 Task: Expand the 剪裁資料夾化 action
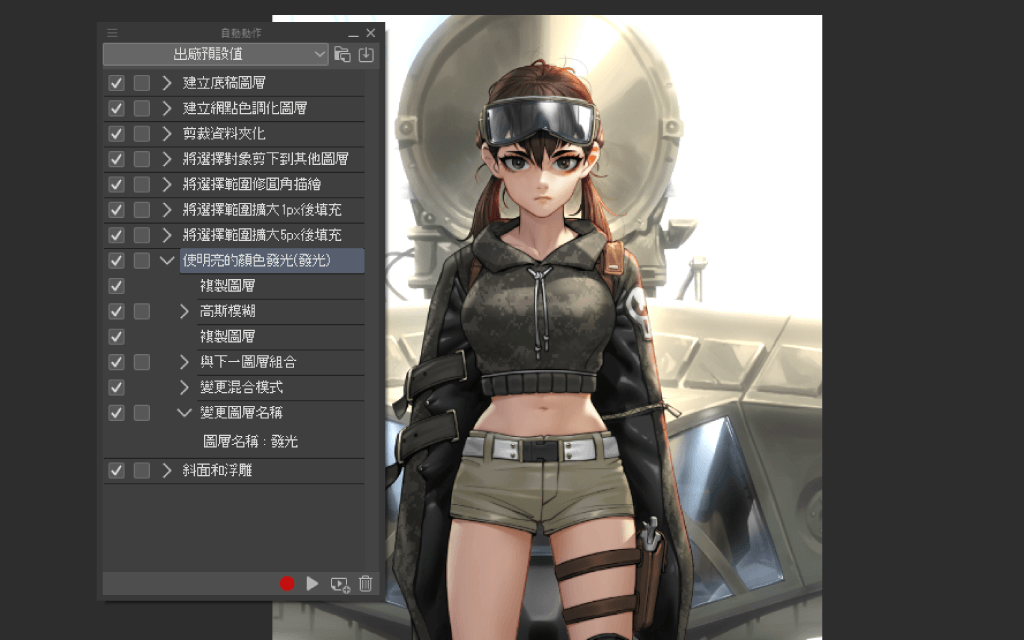(x=168, y=133)
